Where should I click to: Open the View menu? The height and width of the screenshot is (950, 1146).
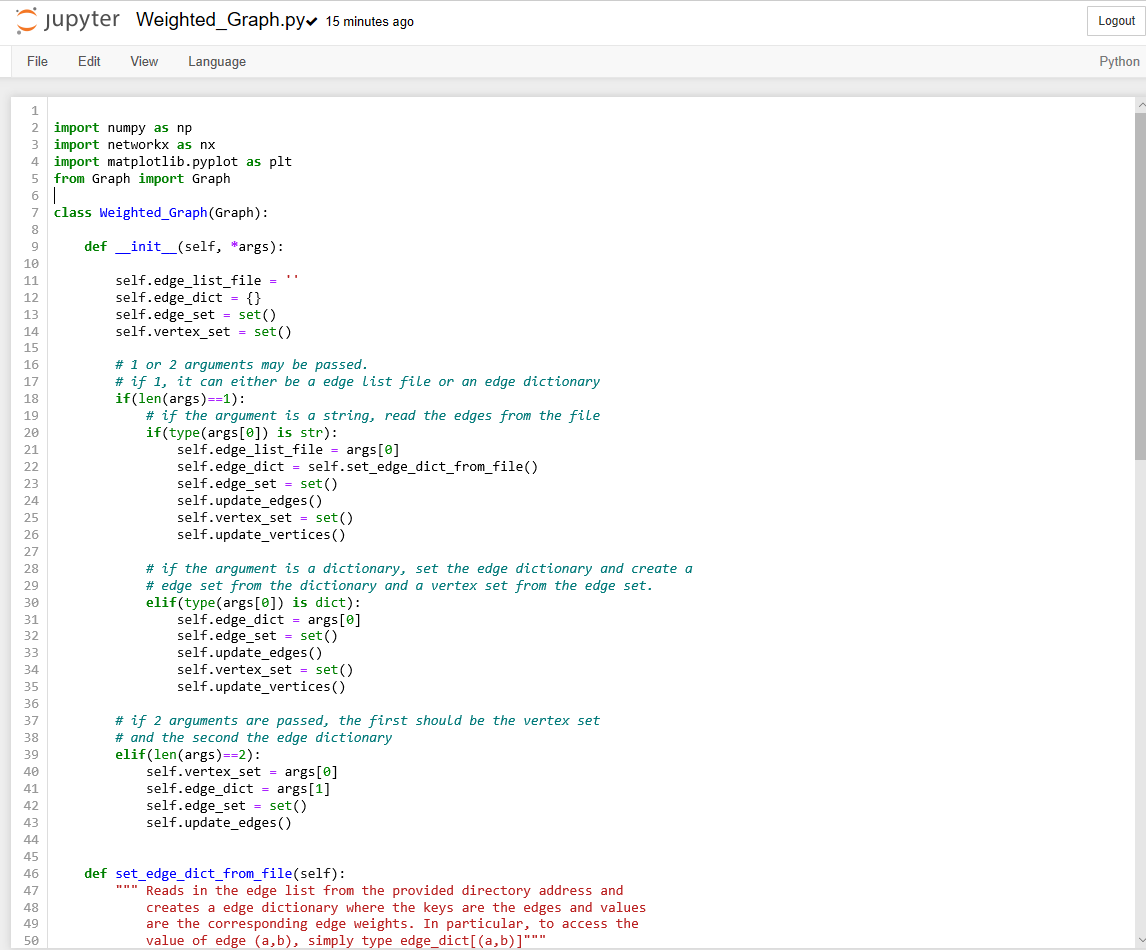coord(144,61)
